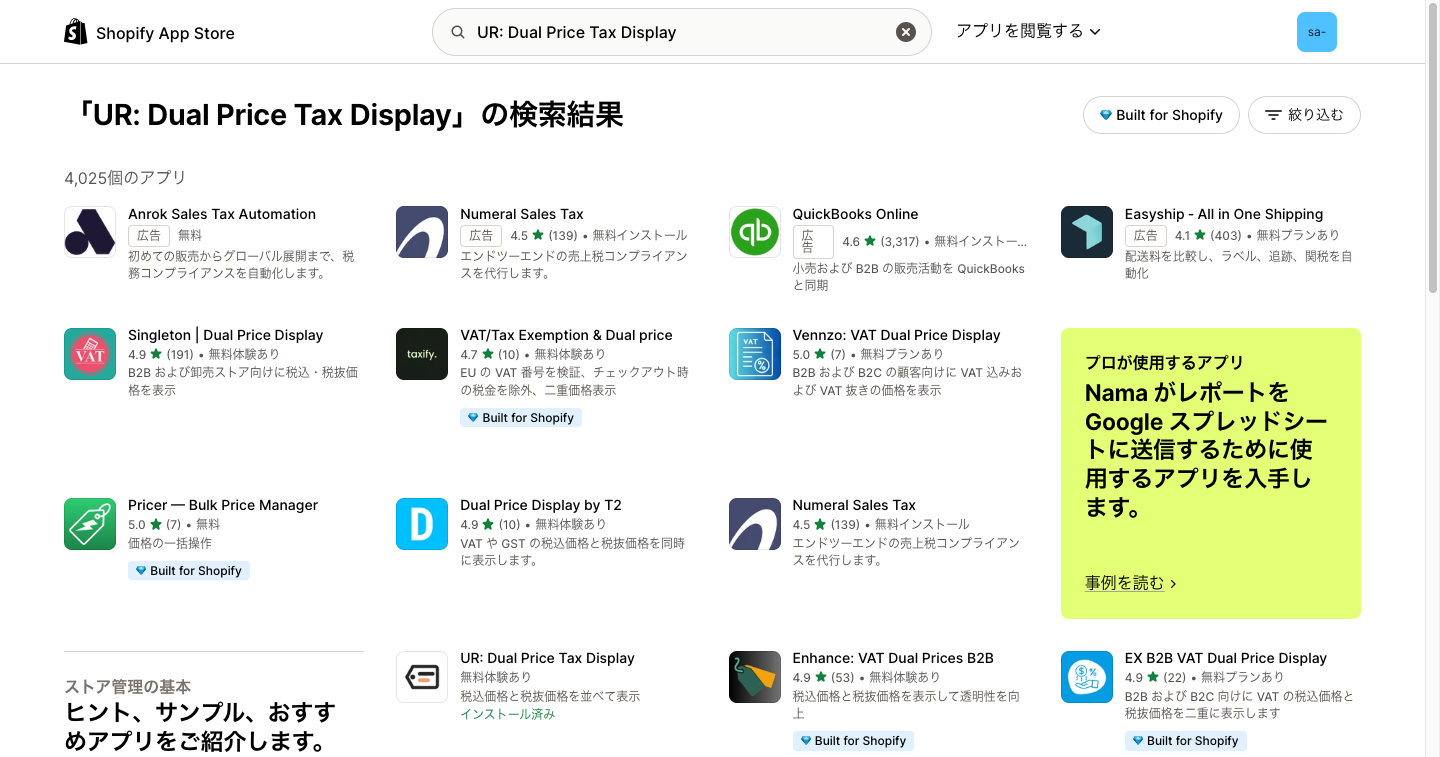Open Singleton | Dual Price Display link
This screenshot has width=1440, height=757.
point(226,335)
